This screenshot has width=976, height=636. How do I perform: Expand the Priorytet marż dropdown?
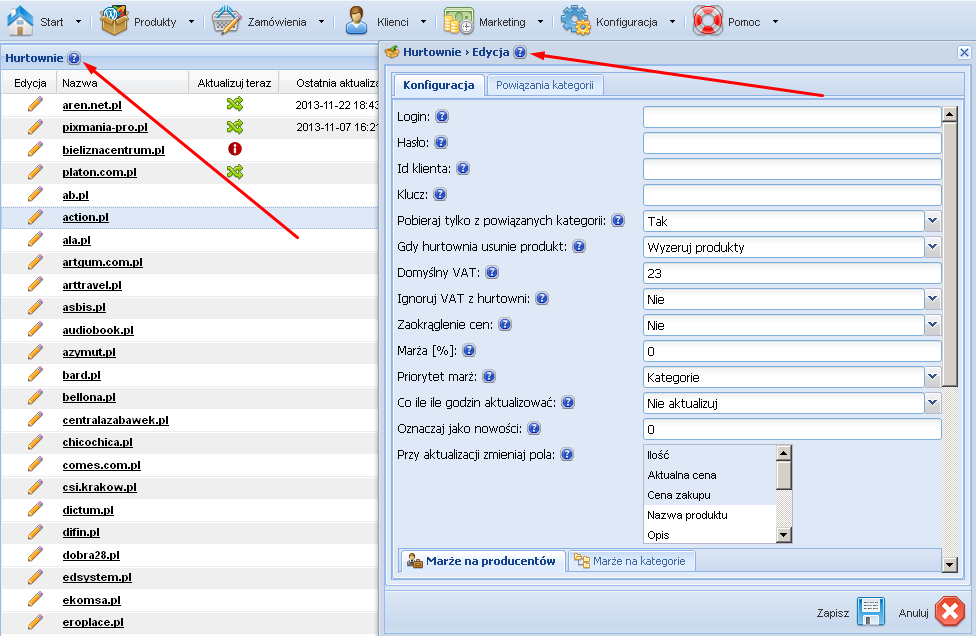tap(932, 377)
